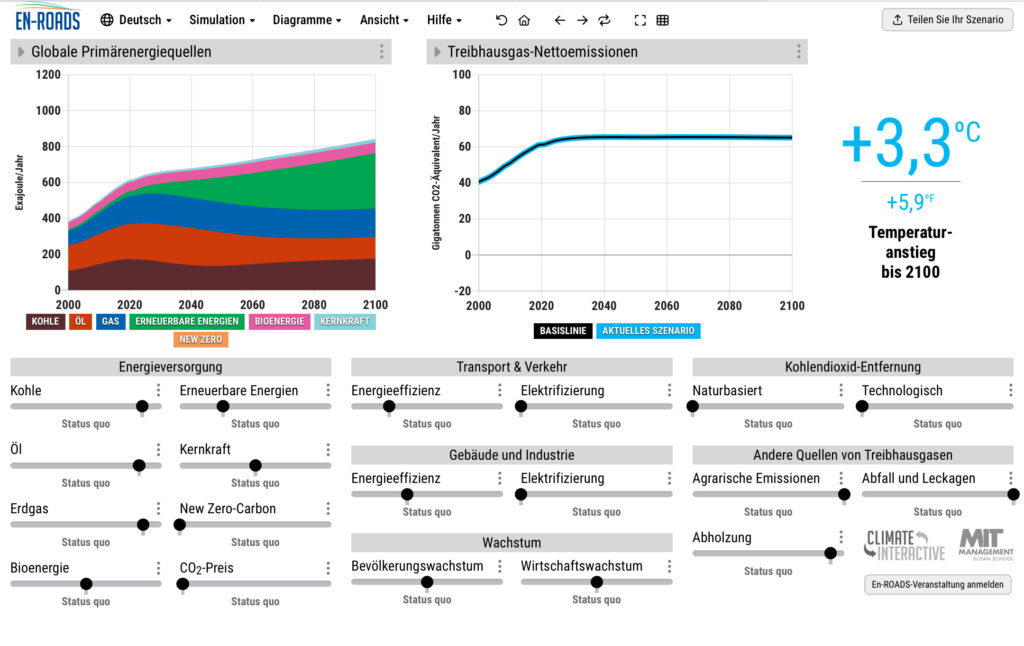Screen dimensions: 1024x646
Task: Open Kohle slider three-dot options
Action: point(158,391)
